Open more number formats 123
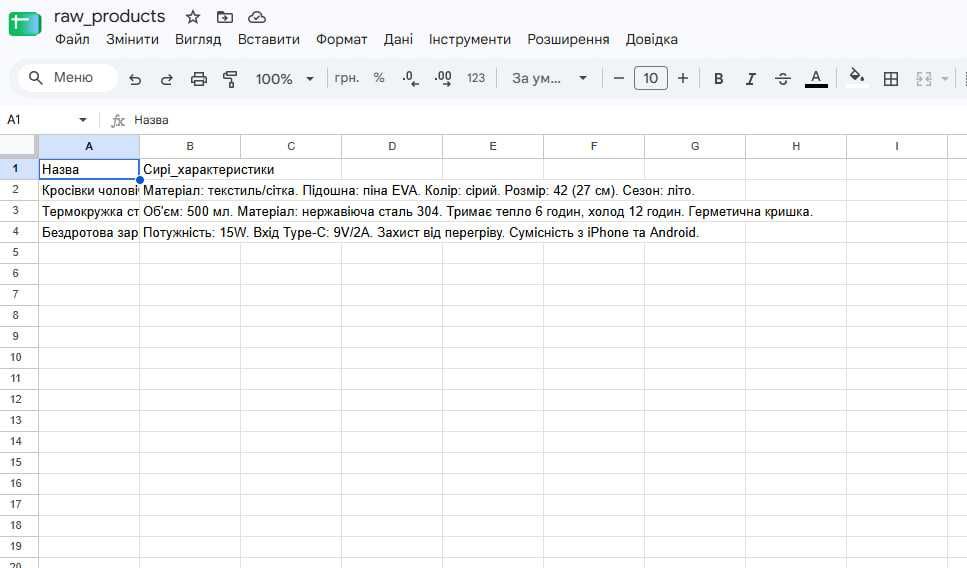967x568 pixels. pos(475,78)
